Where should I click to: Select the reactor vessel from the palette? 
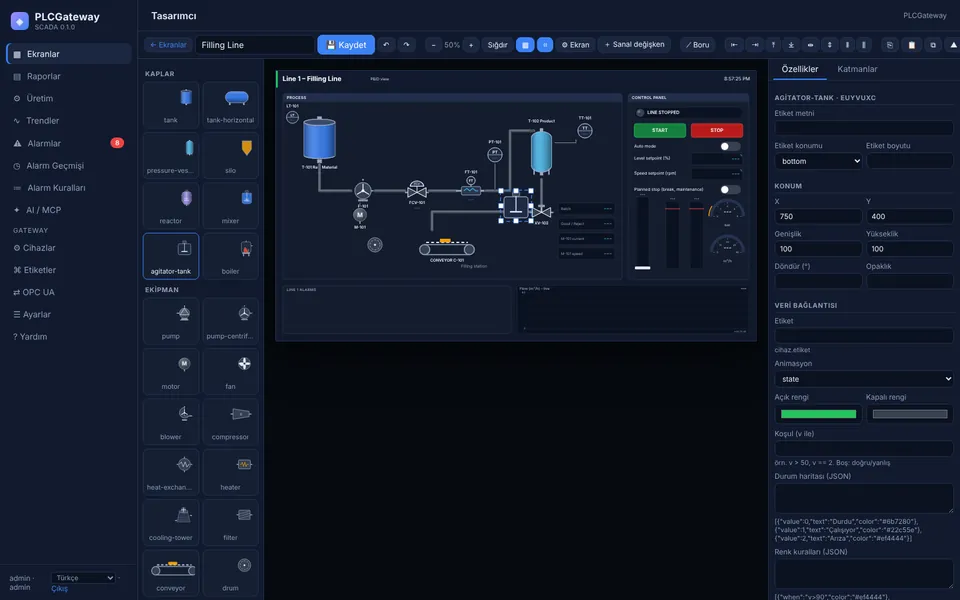pos(171,206)
